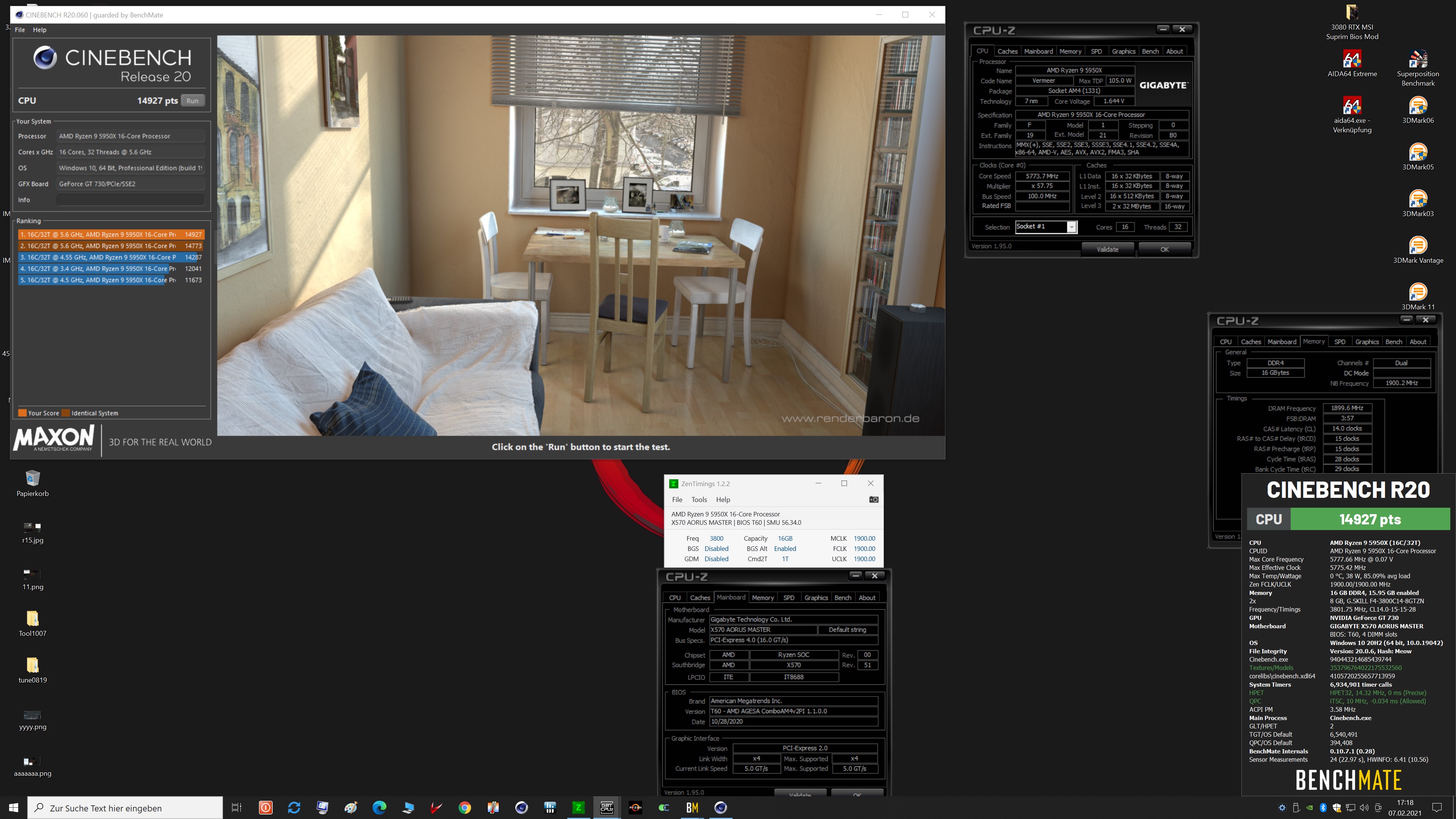This screenshot has height=819, width=1456.
Task: Open Task View on taskbar
Action: tap(237, 808)
